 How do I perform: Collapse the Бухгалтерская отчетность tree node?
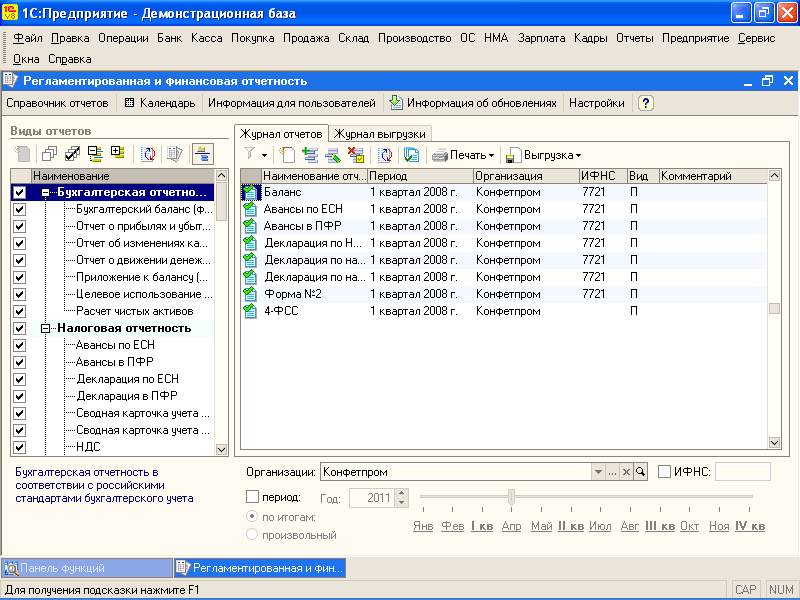point(45,192)
